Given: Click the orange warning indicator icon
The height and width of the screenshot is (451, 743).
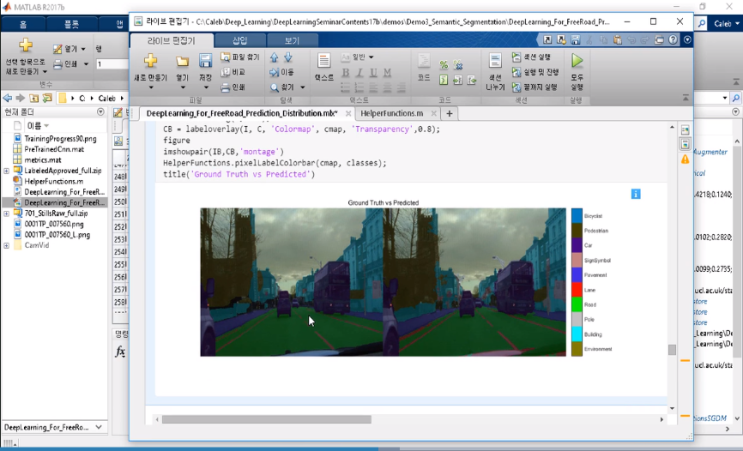Looking at the screenshot, I should [685, 159].
